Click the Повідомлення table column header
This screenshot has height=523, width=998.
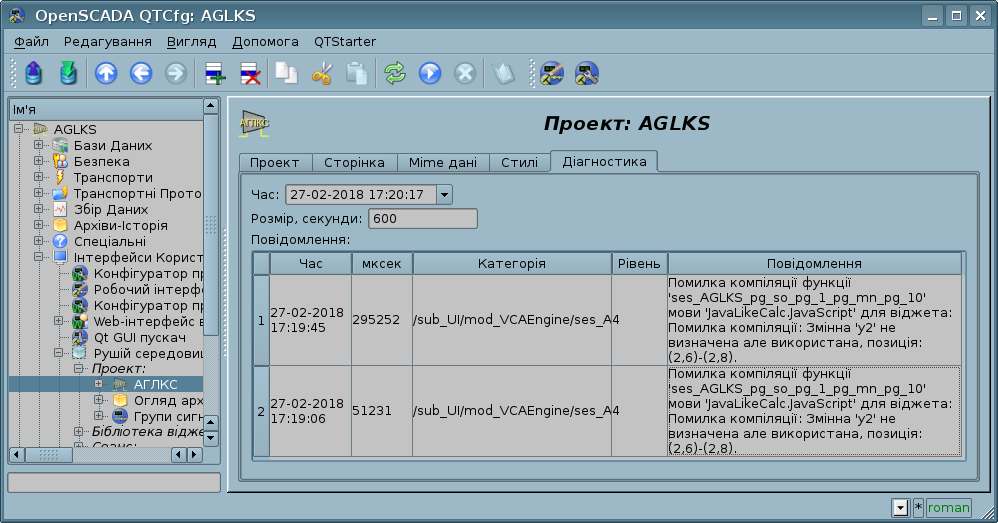click(x=814, y=263)
